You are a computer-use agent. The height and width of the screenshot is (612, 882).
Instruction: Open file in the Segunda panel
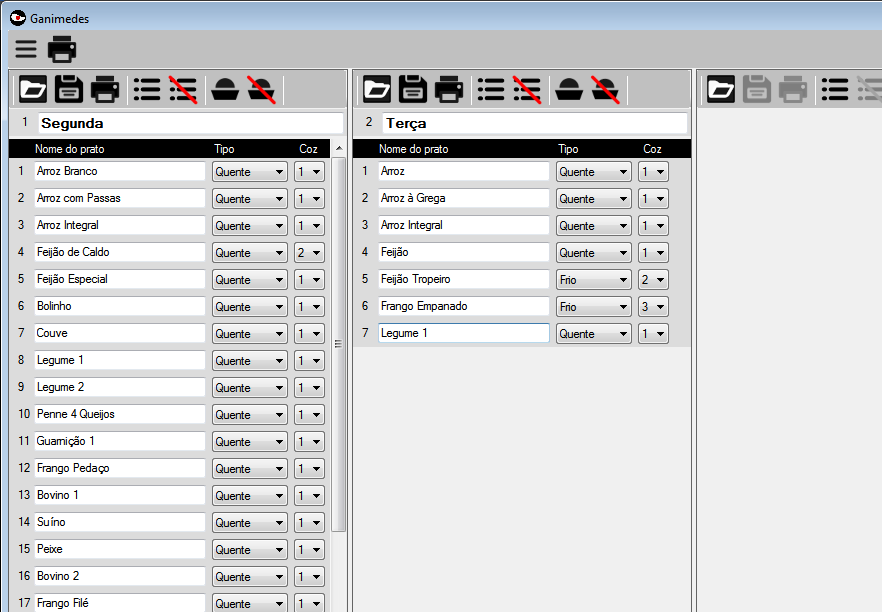[33, 90]
